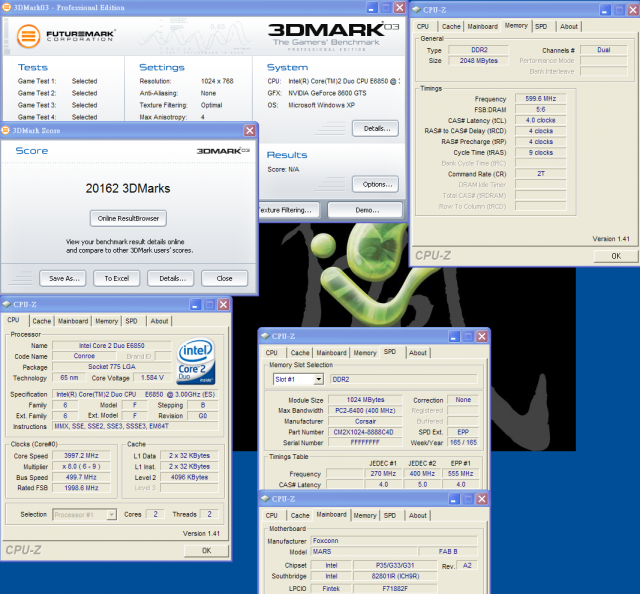Click the 20162 3DMarks score text
The image size is (640, 594).
tap(128, 188)
